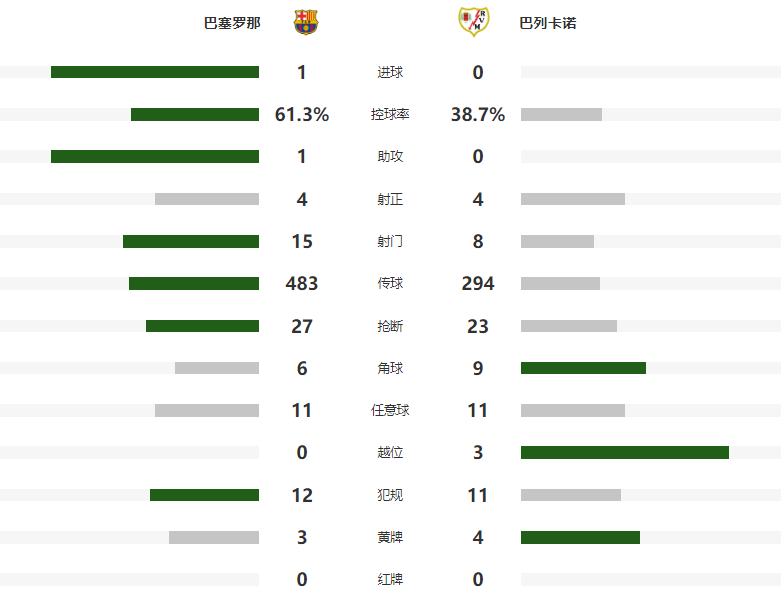Open the 巴塞罗那 team name link
The height and width of the screenshot is (616, 782).
pos(232,22)
